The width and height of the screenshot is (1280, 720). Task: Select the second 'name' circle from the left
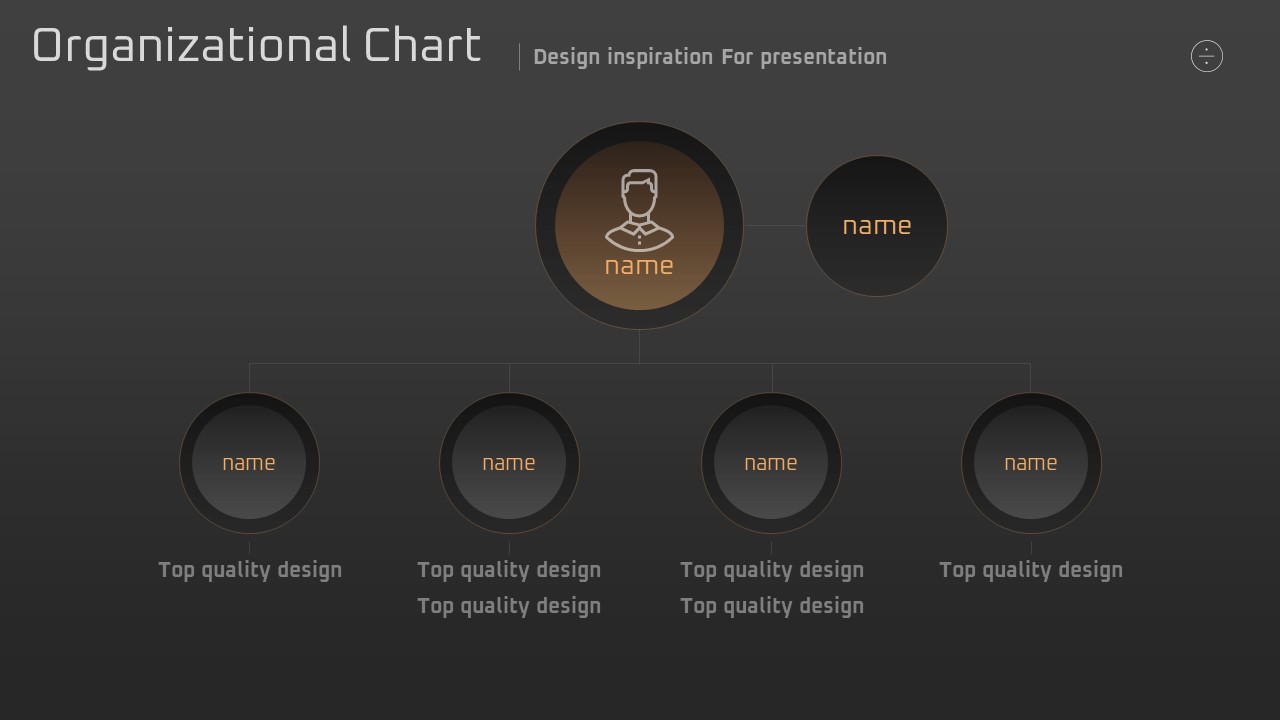coord(509,463)
